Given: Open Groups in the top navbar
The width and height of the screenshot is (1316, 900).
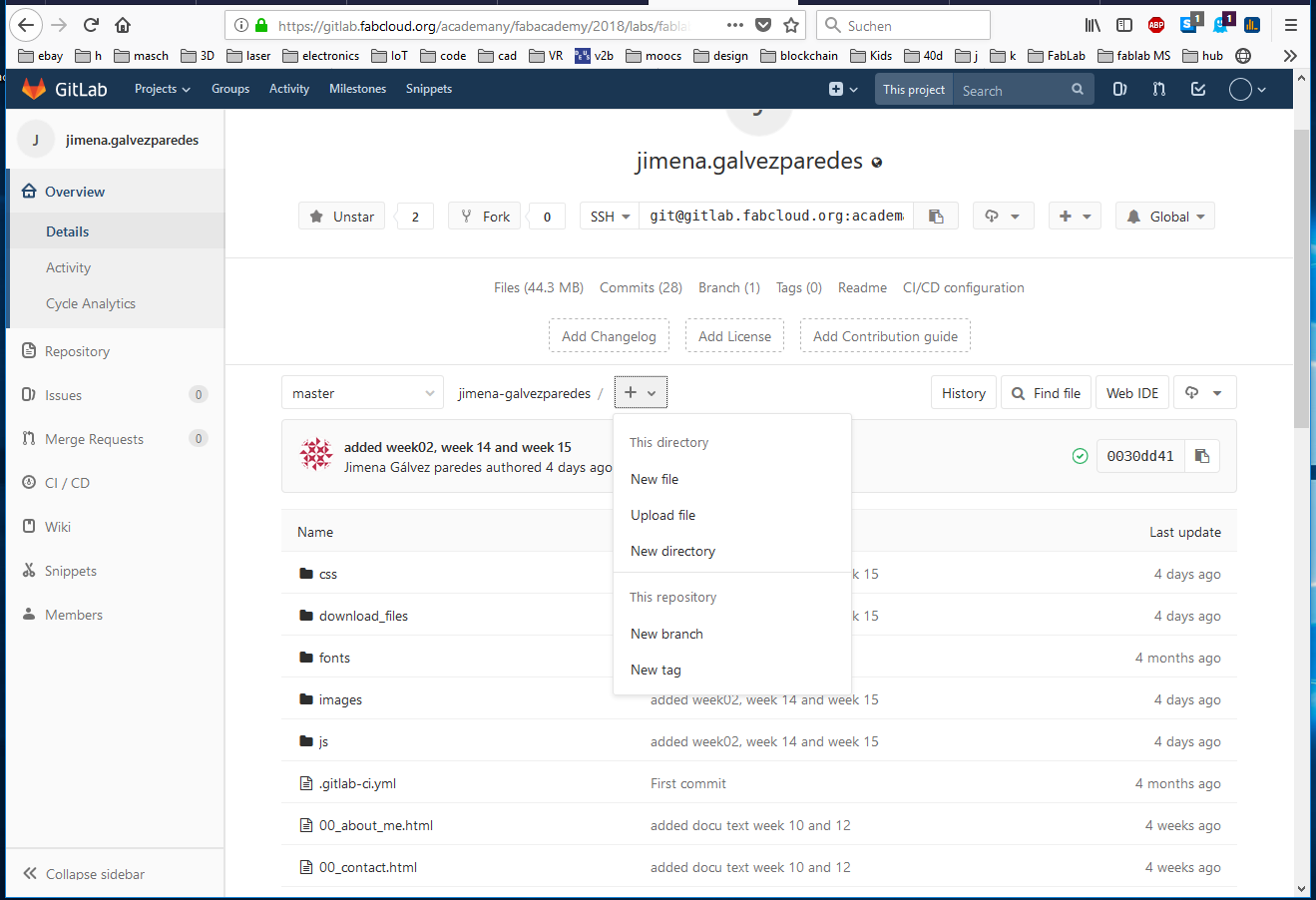Looking at the screenshot, I should click(230, 89).
